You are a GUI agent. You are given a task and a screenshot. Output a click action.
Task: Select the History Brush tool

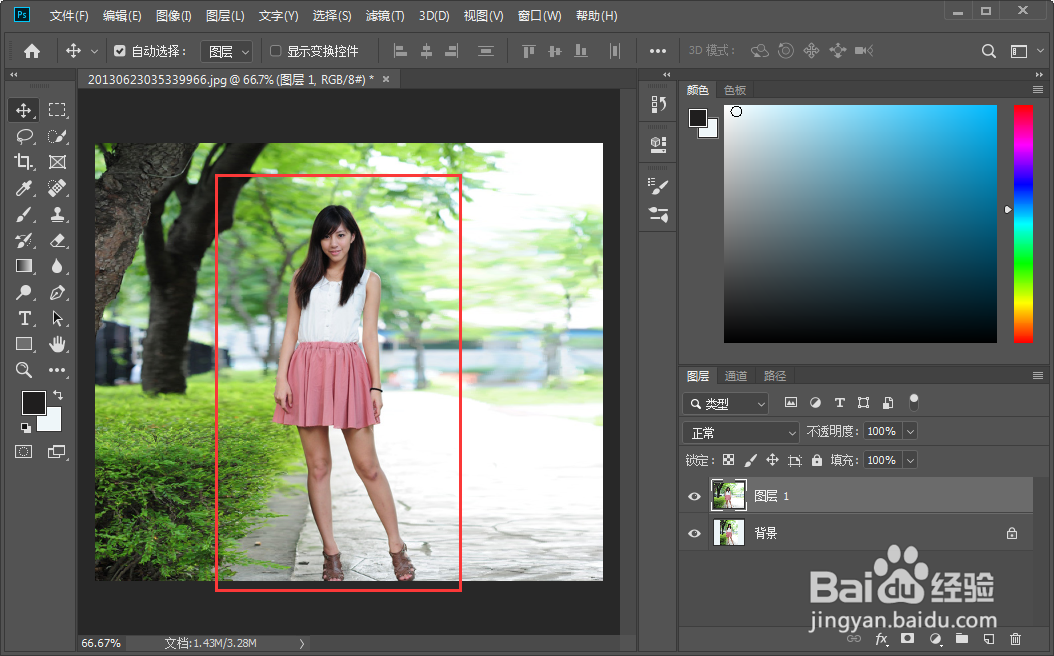(x=24, y=241)
